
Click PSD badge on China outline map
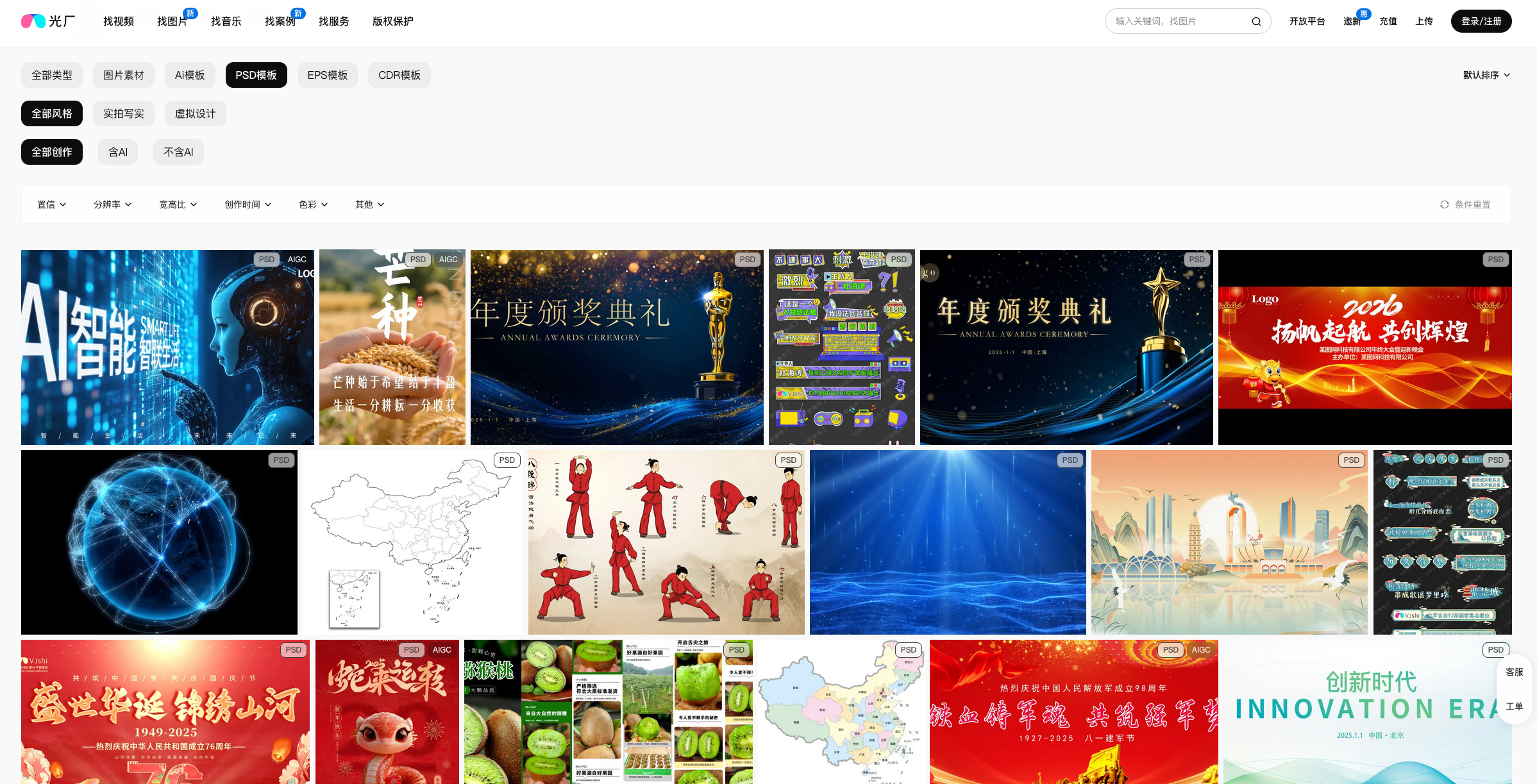point(507,460)
